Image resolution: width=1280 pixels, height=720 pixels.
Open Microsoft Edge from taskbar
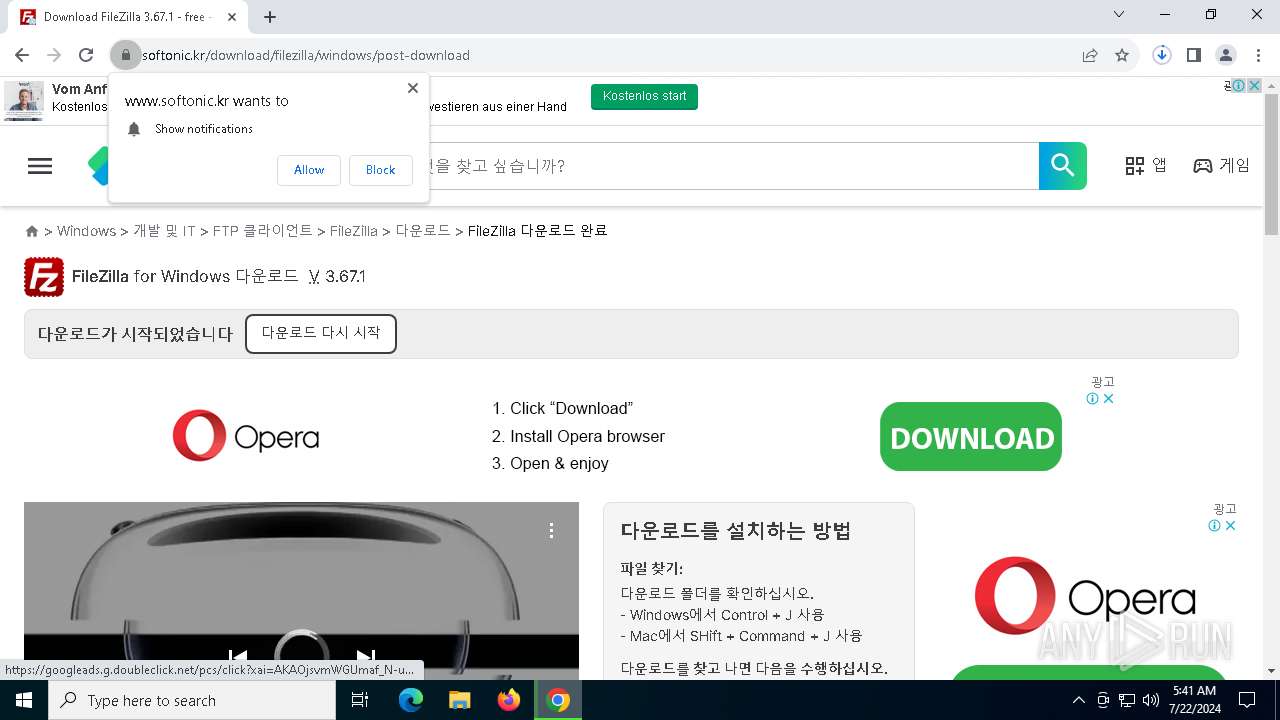tap(411, 700)
